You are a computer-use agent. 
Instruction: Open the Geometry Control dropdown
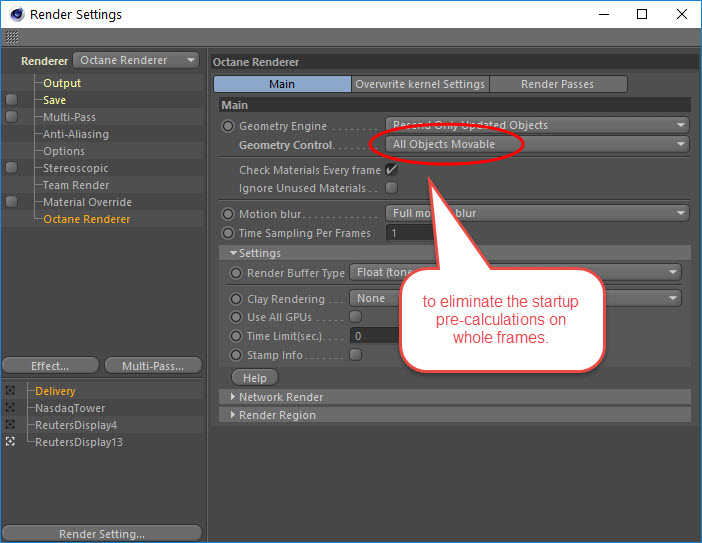pyautogui.click(x=537, y=144)
